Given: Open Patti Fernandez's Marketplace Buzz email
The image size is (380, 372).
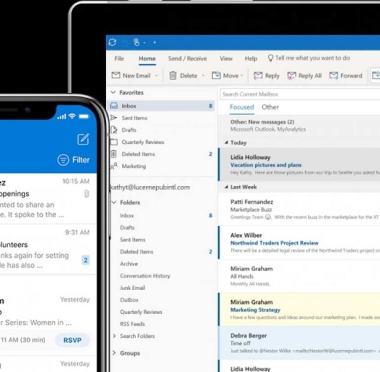Looking at the screenshot, I should [x=299, y=209].
